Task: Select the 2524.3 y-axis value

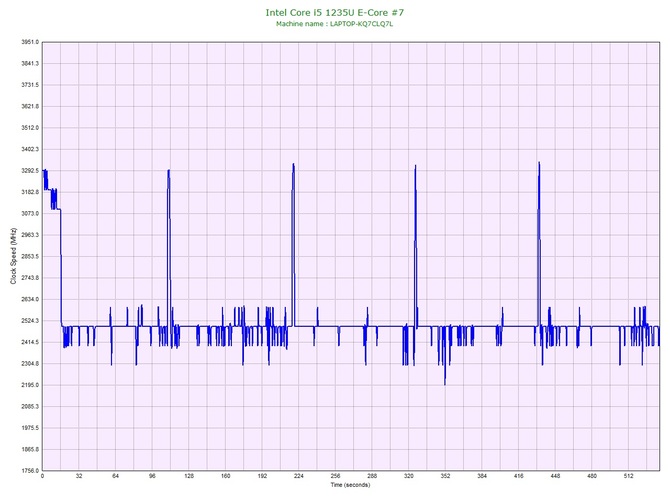Action: coord(30,320)
